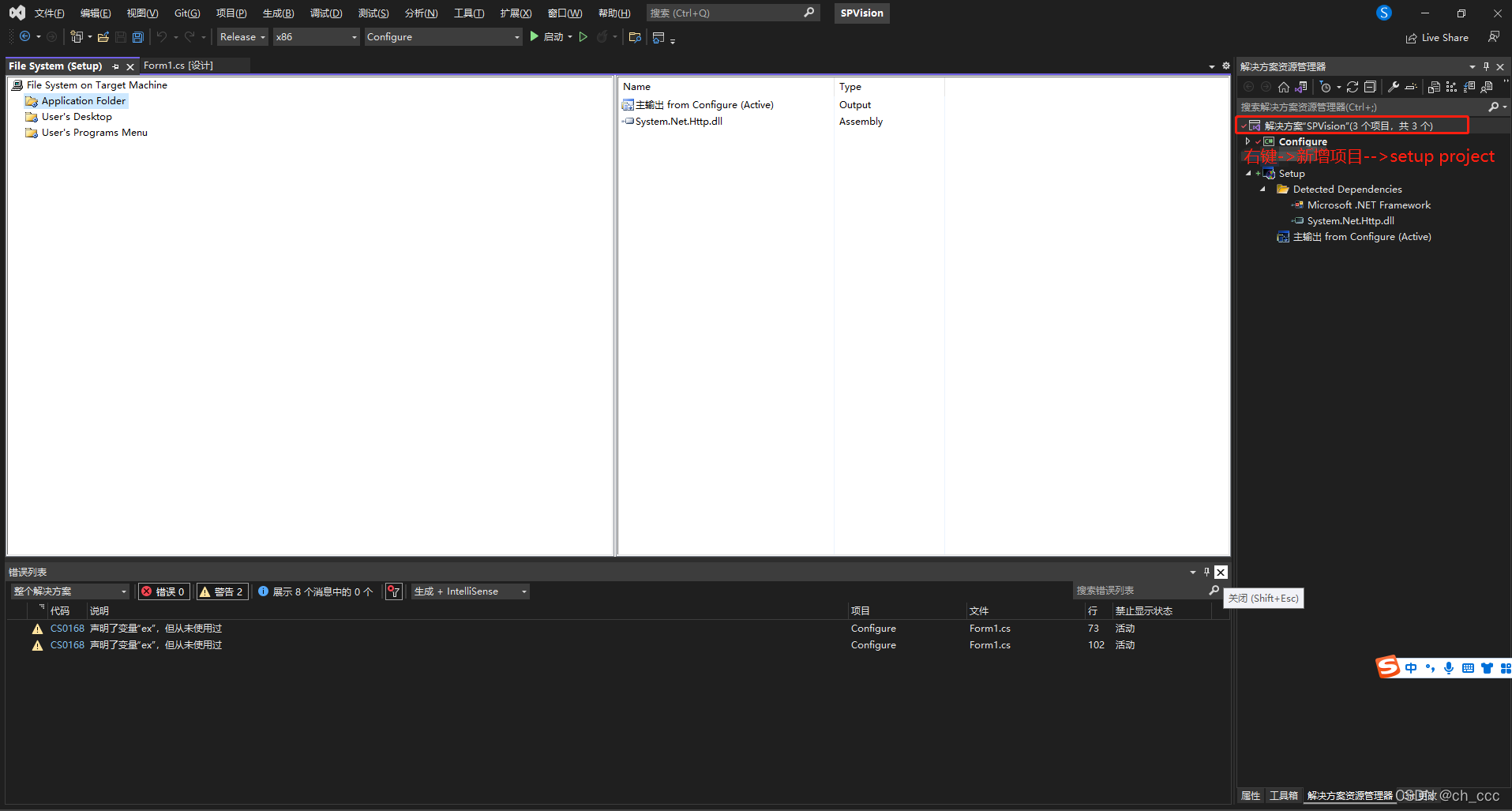Click the New Project toolbar icon
Image resolution: width=1512 pixels, height=811 pixels.
77,37
